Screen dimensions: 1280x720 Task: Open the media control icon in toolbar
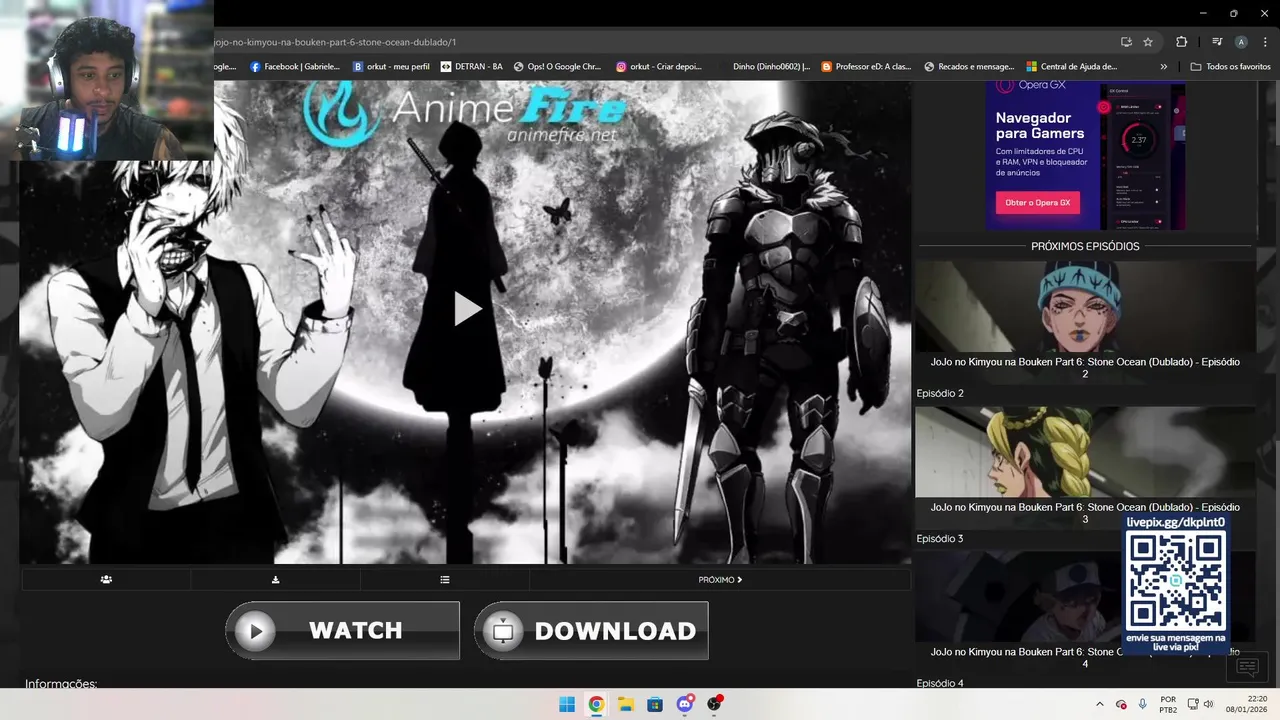[1217, 42]
